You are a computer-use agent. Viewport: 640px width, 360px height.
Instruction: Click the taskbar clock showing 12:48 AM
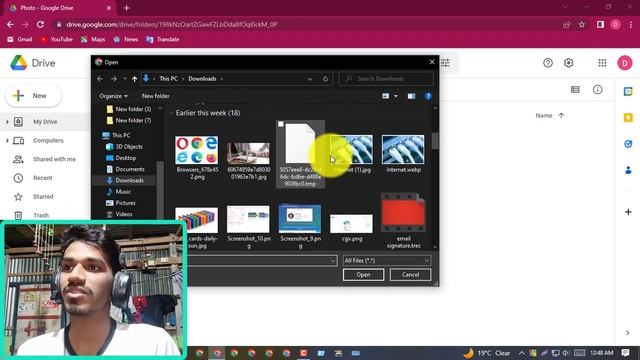click(602, 353)
